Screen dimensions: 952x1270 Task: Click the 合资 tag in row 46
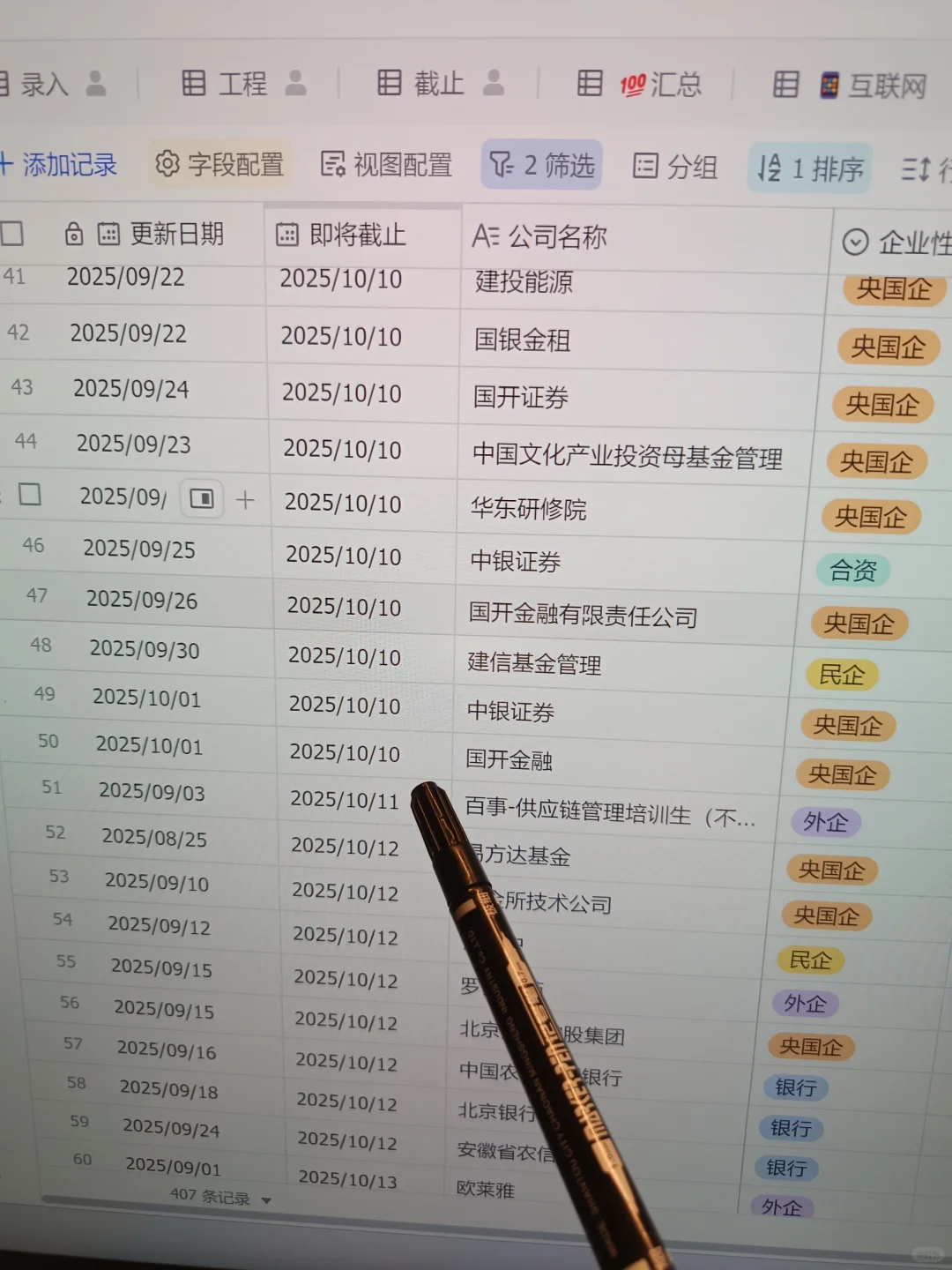(x=852, y=571)
